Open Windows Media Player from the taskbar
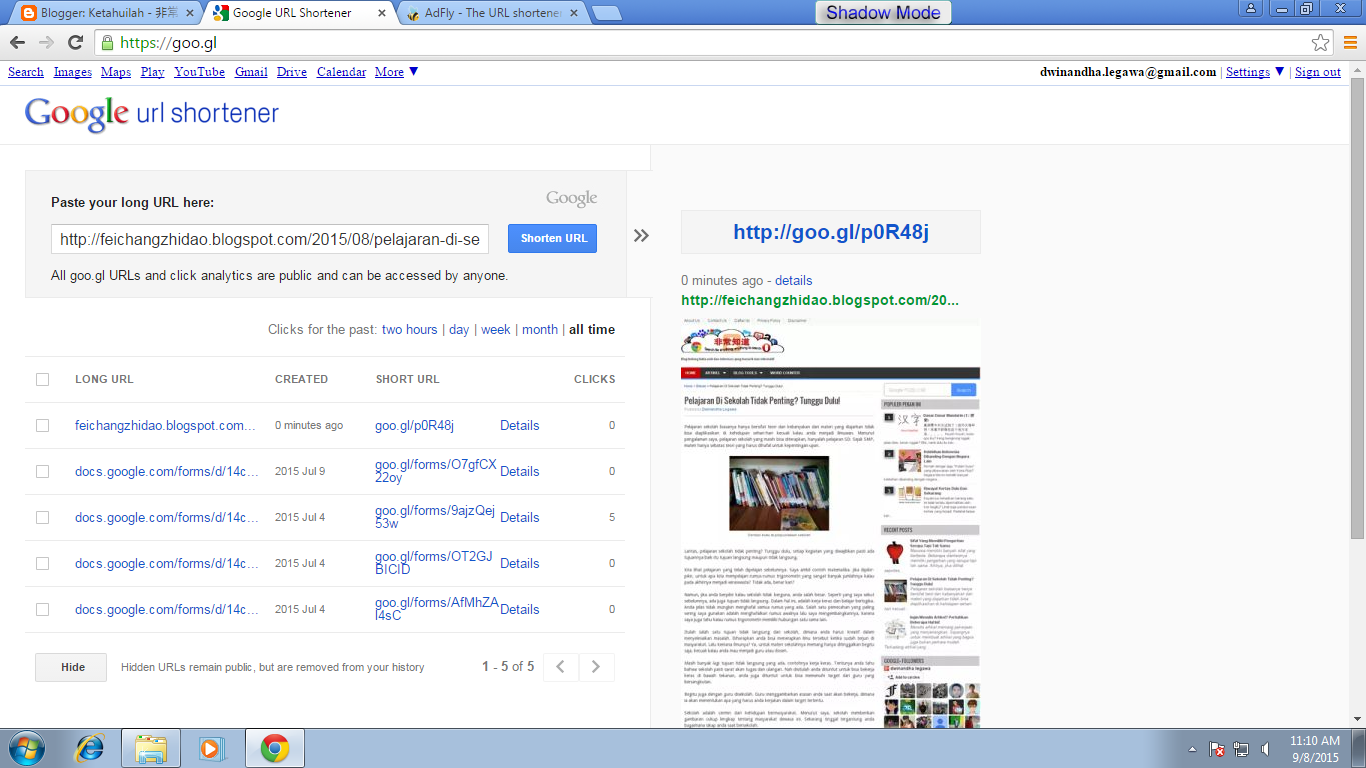The height and width of the screenshot is (768, 1366). point(211,748)
